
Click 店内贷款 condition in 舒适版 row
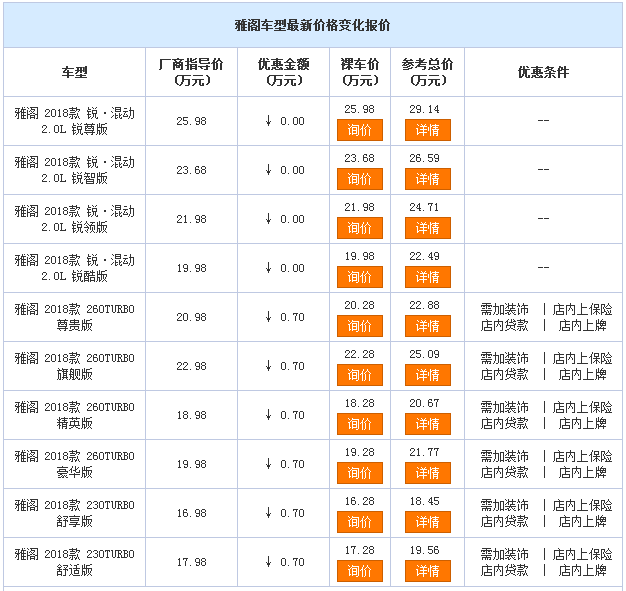click(x=505, y=570)
